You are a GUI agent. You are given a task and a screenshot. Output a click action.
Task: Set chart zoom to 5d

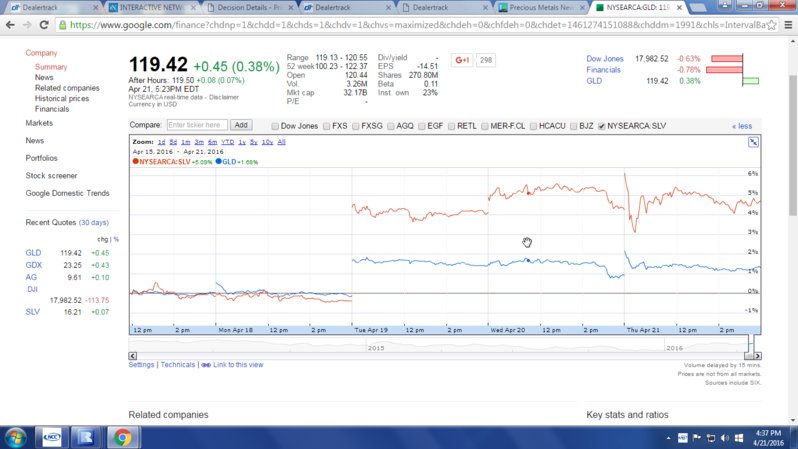[173, 142]
